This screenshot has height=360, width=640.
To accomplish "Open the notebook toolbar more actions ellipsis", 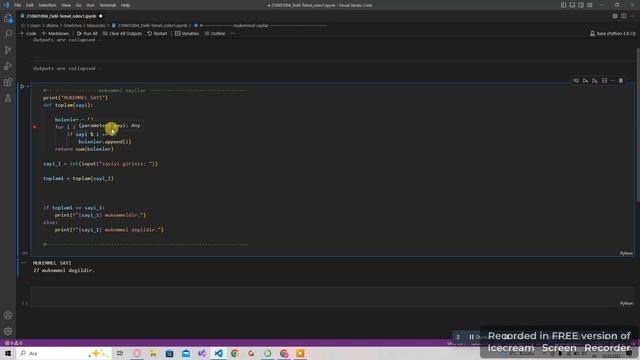I will click(x=233, y=33).
